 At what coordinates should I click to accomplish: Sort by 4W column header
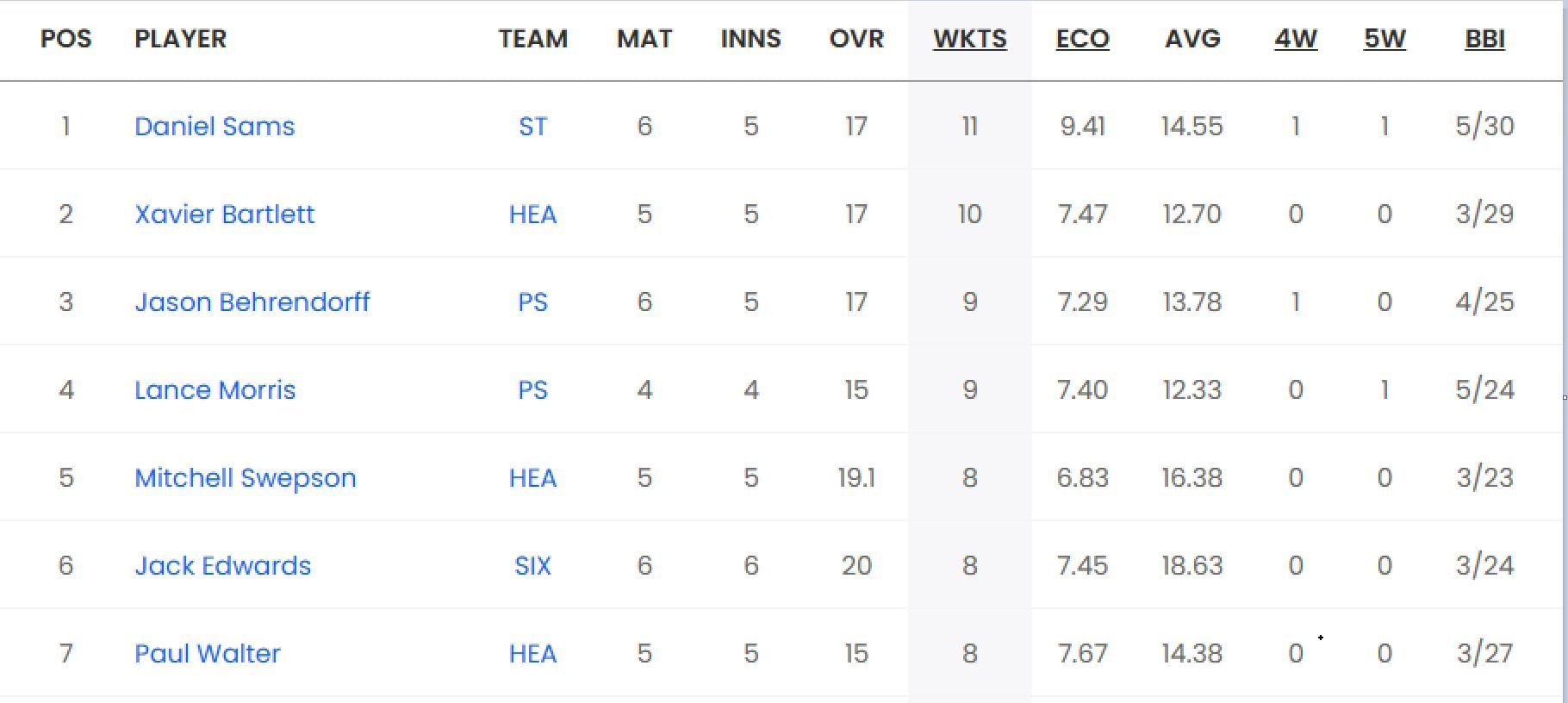(x=1295, y=39)
